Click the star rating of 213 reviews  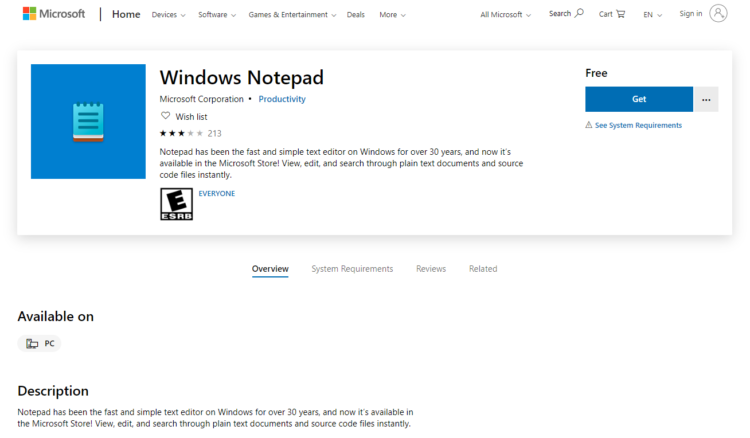(181, 133)
